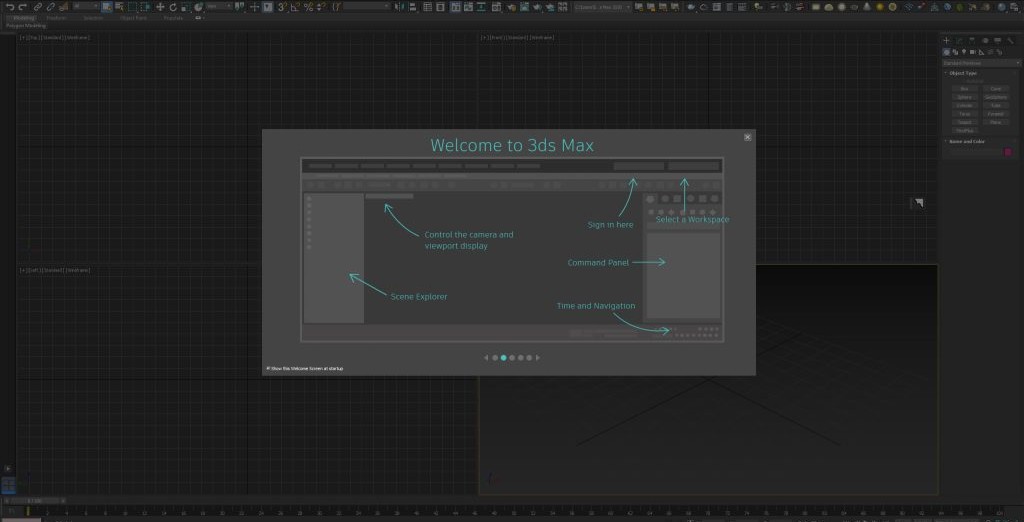The image size is (1024, 522).
Task: Open the magenta object color swatch
Action: coord(1008,152)
